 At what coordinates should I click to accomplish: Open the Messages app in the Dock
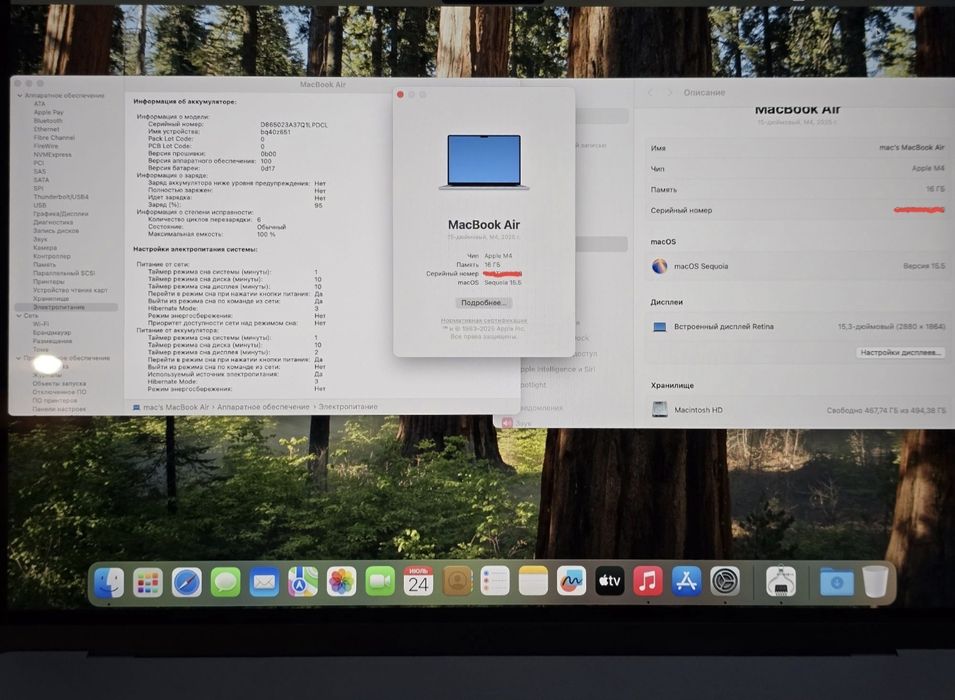point(225,582)
